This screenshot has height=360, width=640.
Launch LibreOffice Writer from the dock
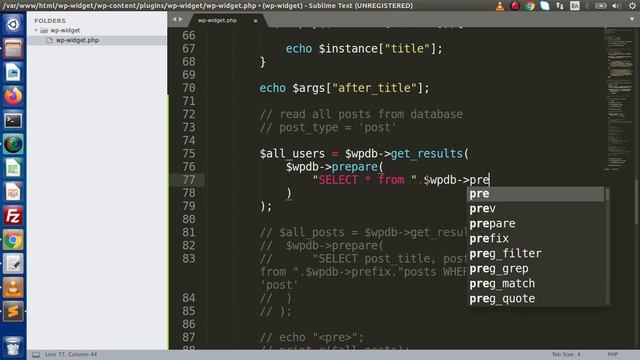point(13,73)
